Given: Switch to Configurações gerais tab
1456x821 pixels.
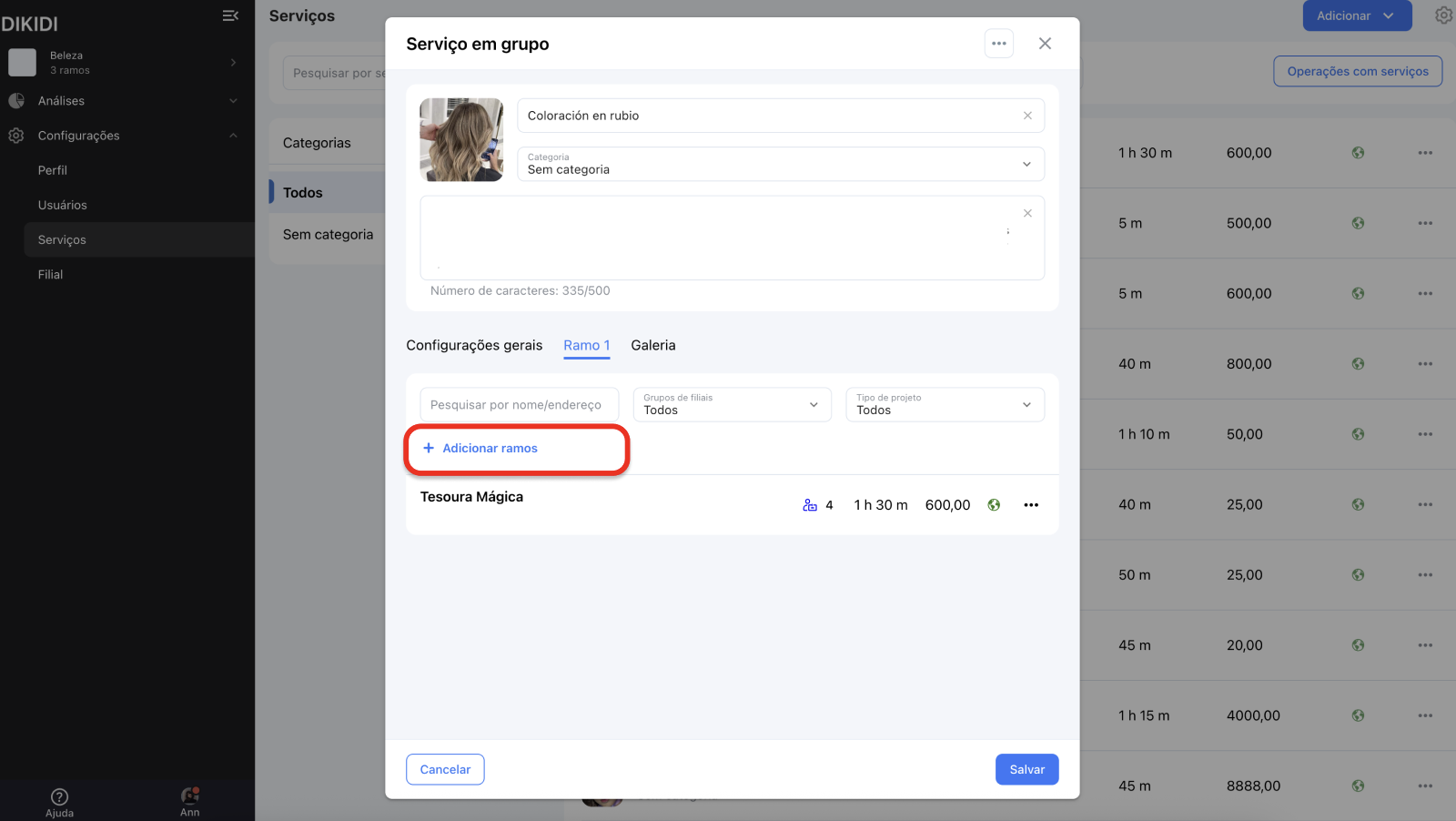Looking at the screenshot, I should coord(474,345).
